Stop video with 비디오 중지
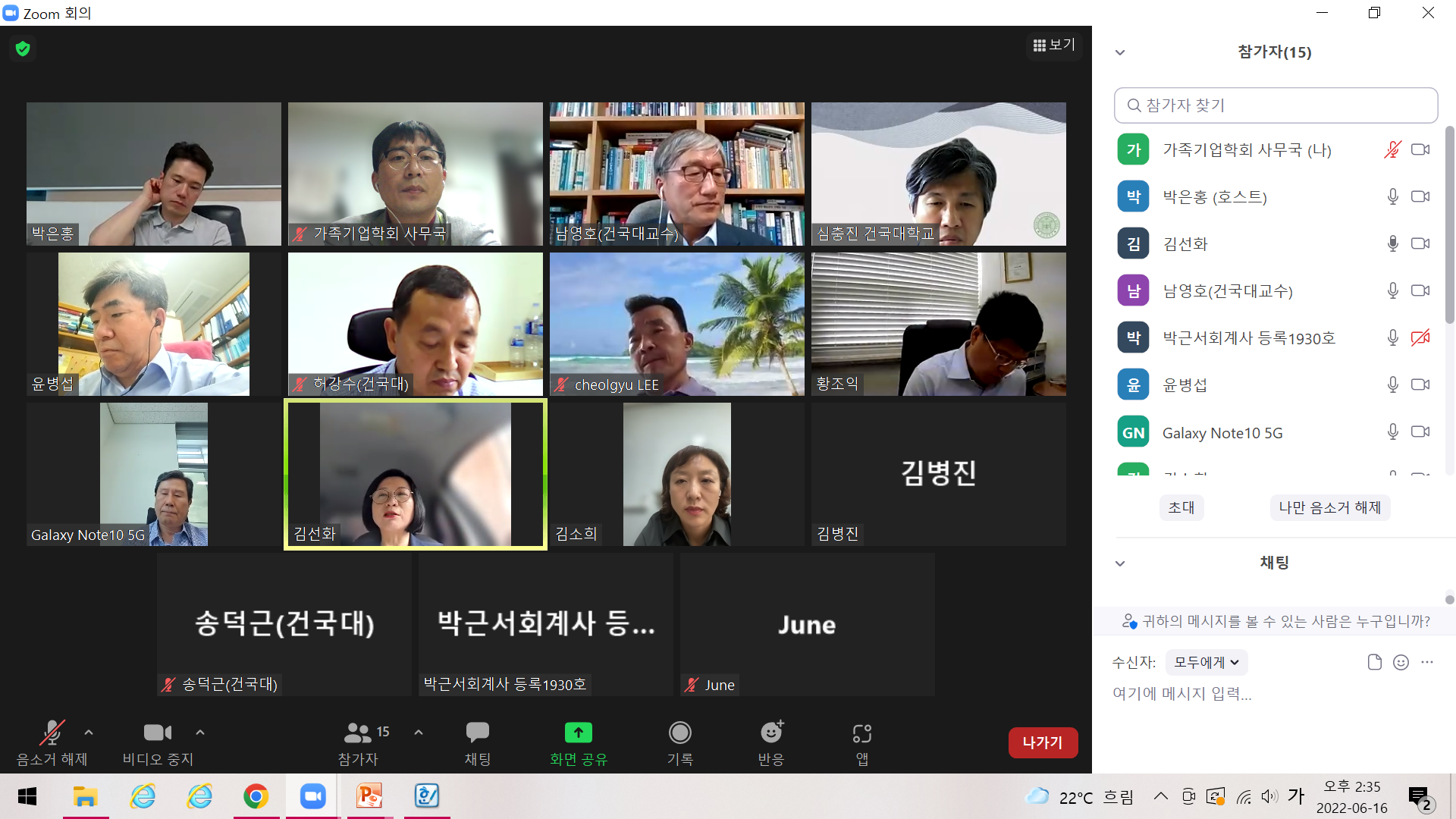Screen dimensions: 1456x819 pyautogui.click(x=158, y=743)
